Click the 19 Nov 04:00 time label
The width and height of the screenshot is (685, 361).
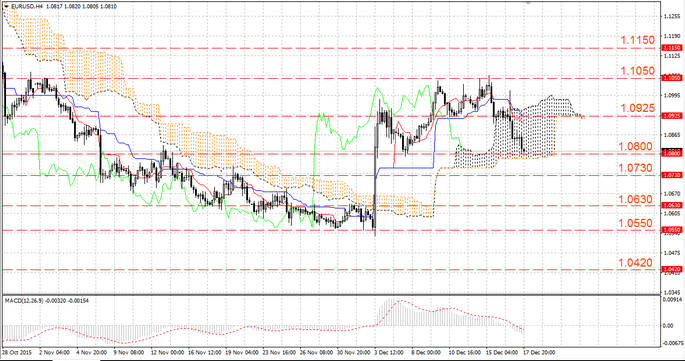tap(242, 352)
